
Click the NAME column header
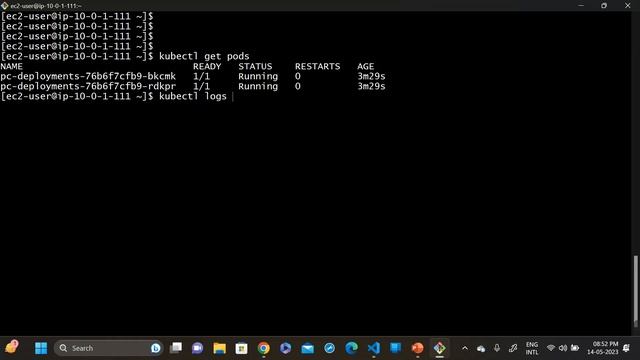(11, 67)
